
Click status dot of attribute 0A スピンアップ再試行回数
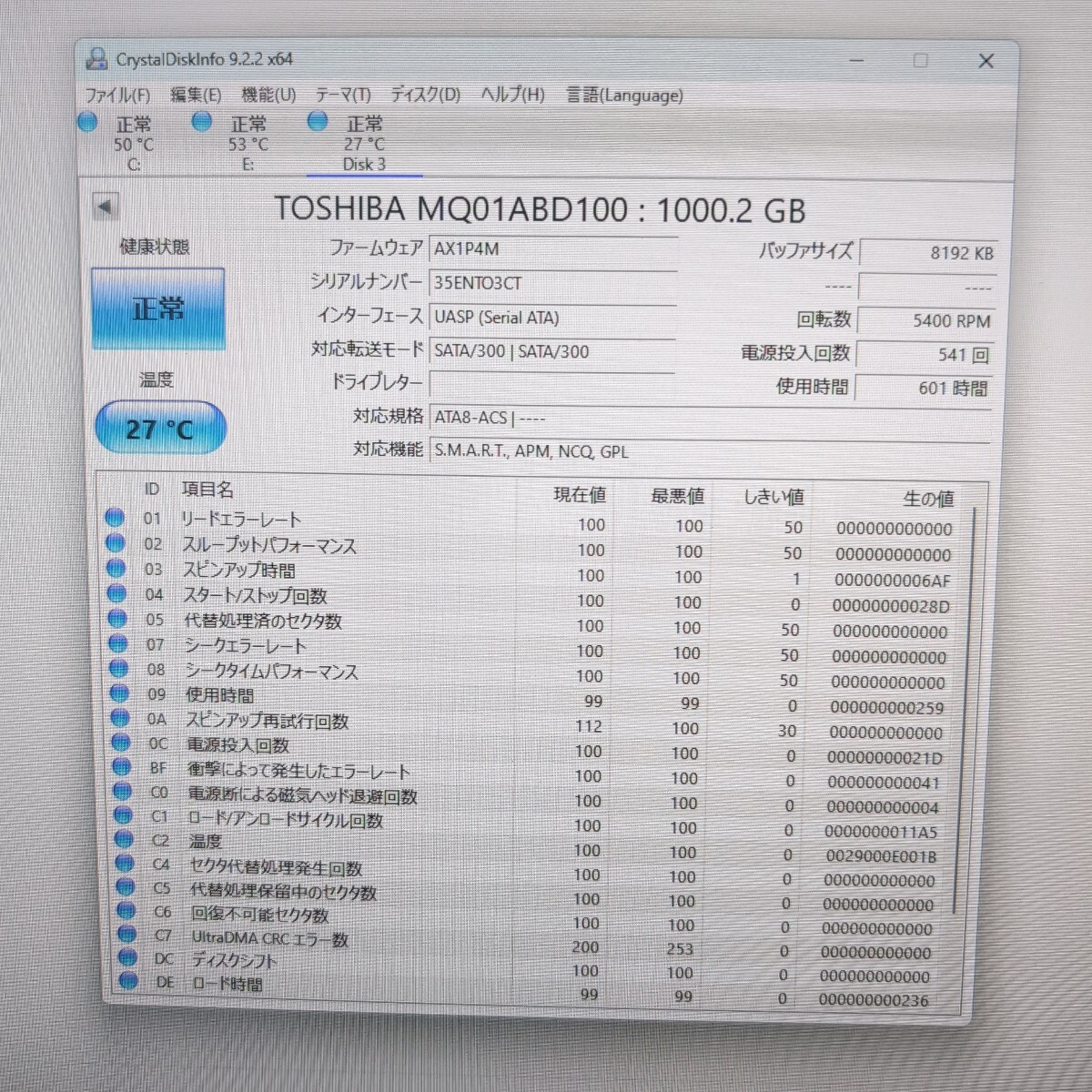click(120, 718)
